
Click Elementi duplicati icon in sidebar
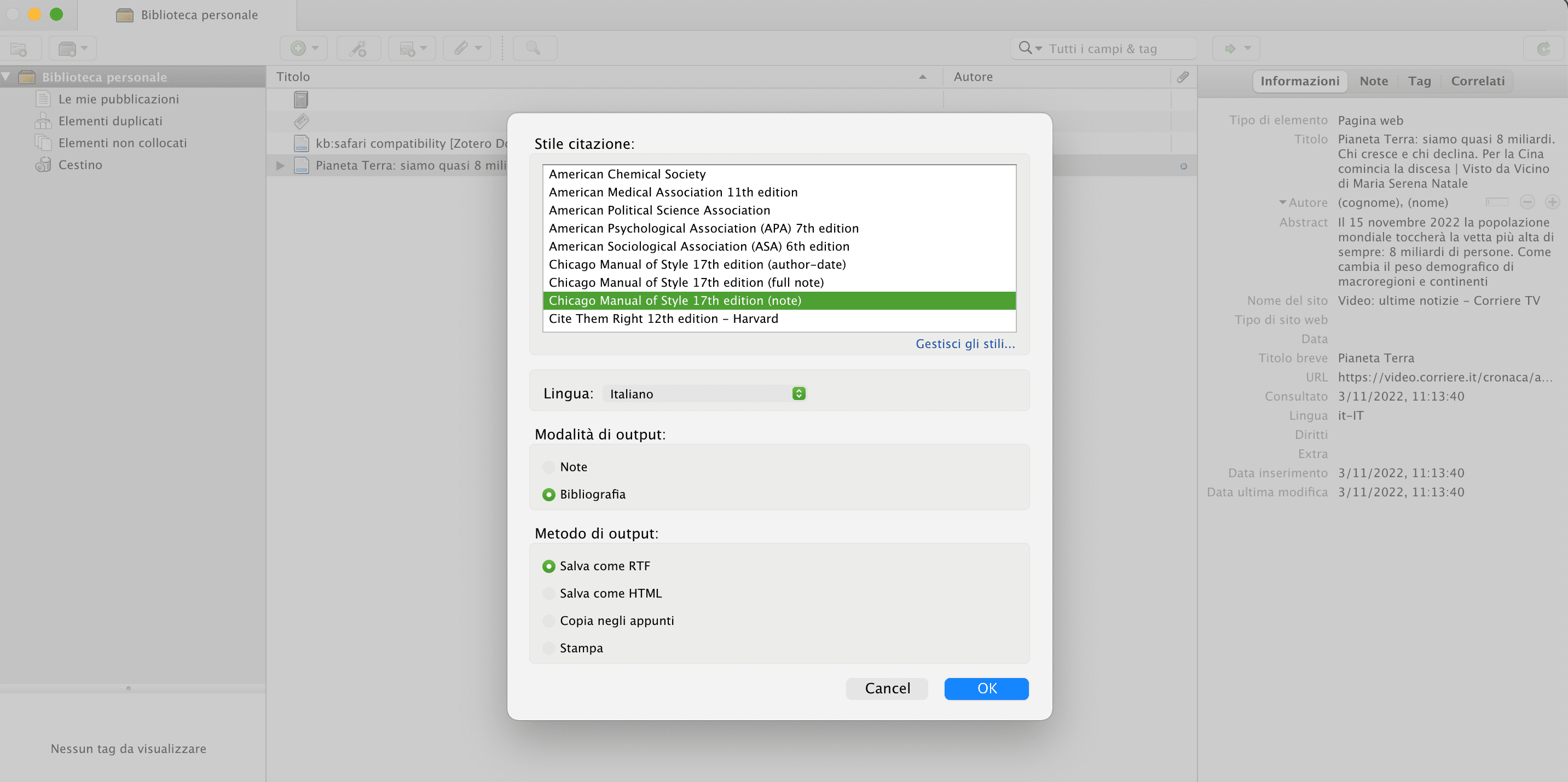(43, 120)
